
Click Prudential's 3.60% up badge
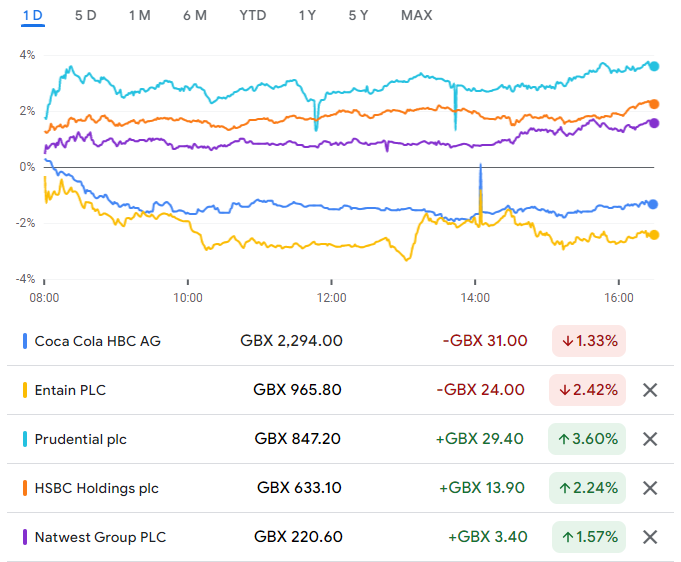click(587, 439)
